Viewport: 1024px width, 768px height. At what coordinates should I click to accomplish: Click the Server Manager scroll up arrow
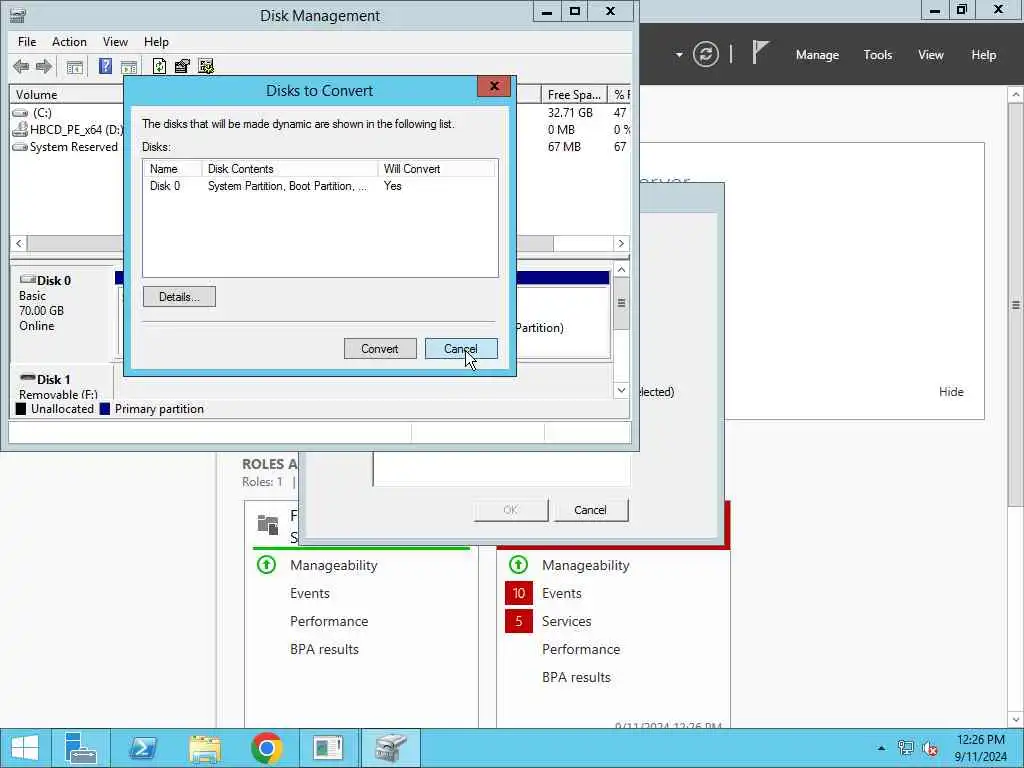[1016, 95]
